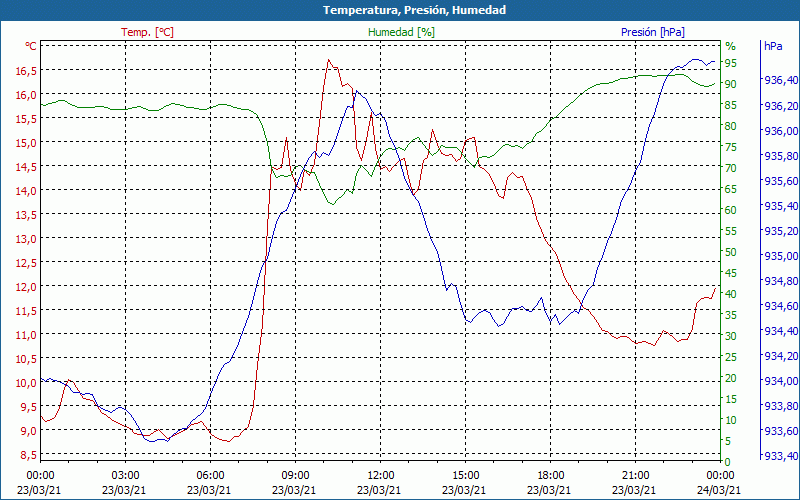
Task: Click the 95 humidity axis value
Action: (x=731, y=63)
